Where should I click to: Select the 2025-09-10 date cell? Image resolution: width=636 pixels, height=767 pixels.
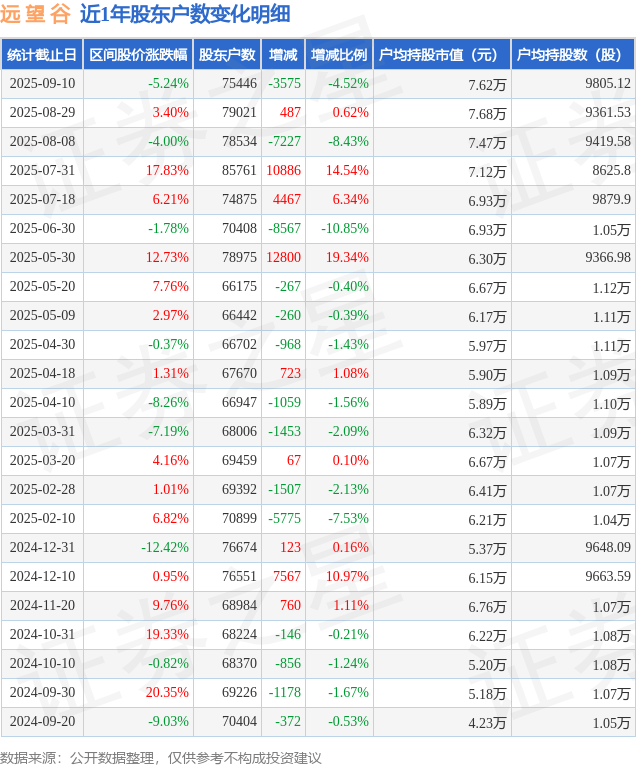coord(41,84)
